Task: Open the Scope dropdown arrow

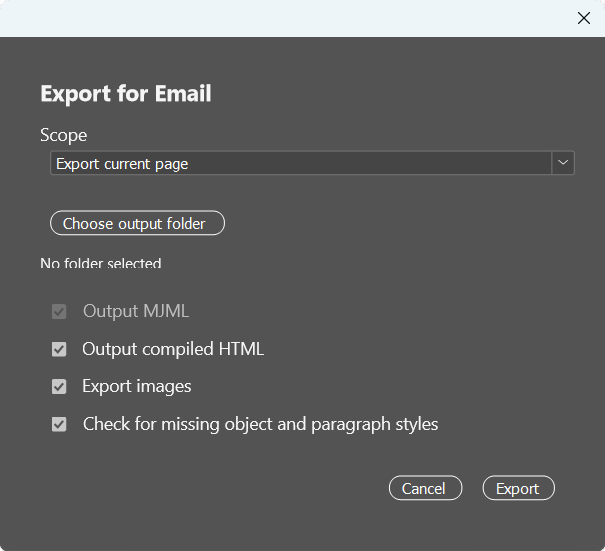Action: 563,163
